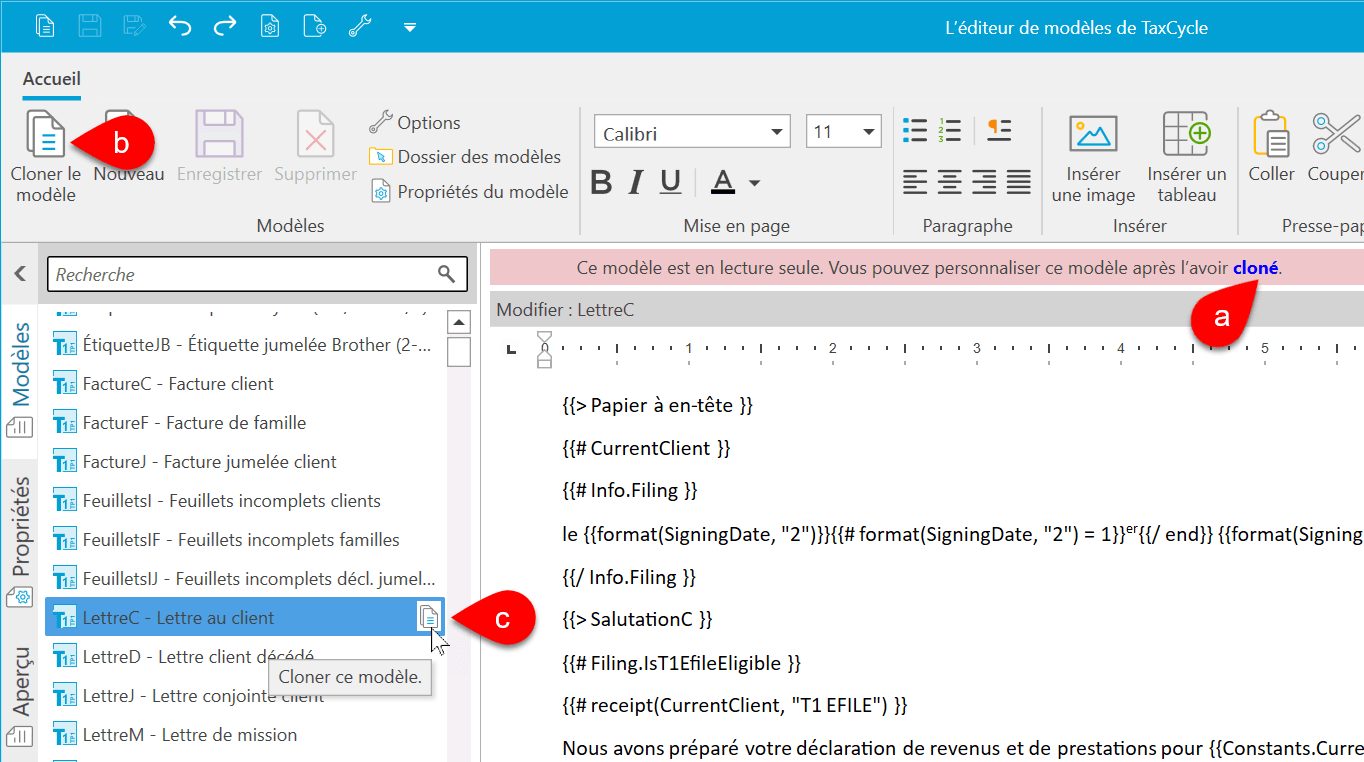
Task: Toggle underline formatting
Action: tap(670, 182)
